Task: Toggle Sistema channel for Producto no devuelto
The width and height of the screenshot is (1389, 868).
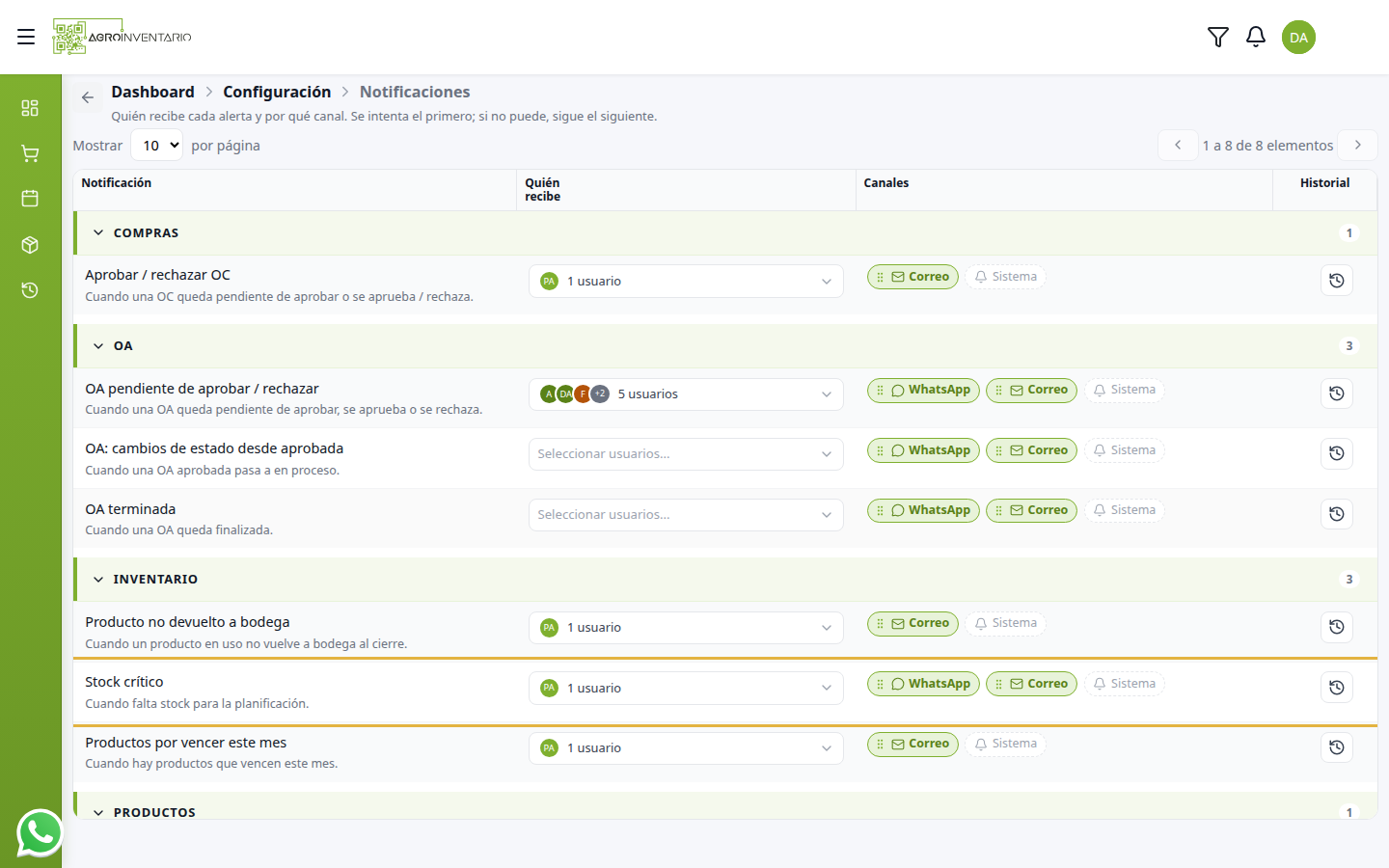Action: tap(1005, 623)
